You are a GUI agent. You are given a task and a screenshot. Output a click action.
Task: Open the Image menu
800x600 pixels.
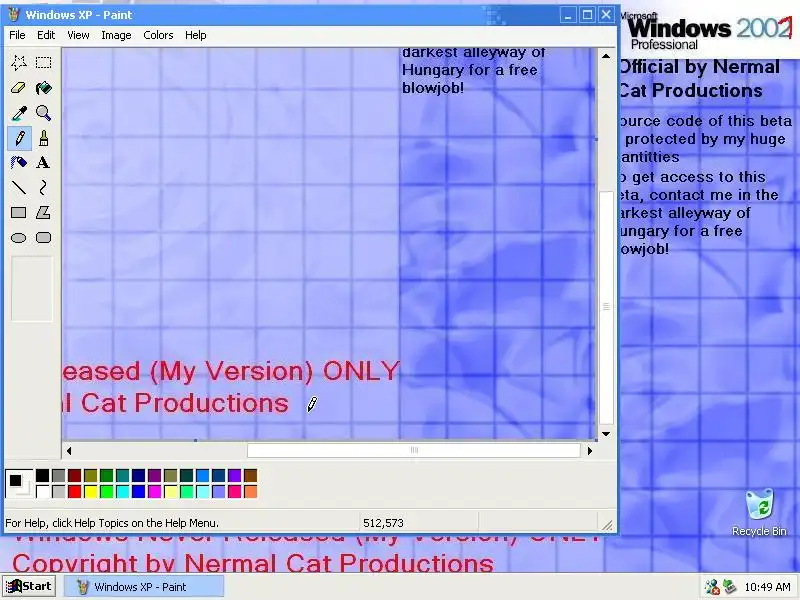(x=116, y=35)
